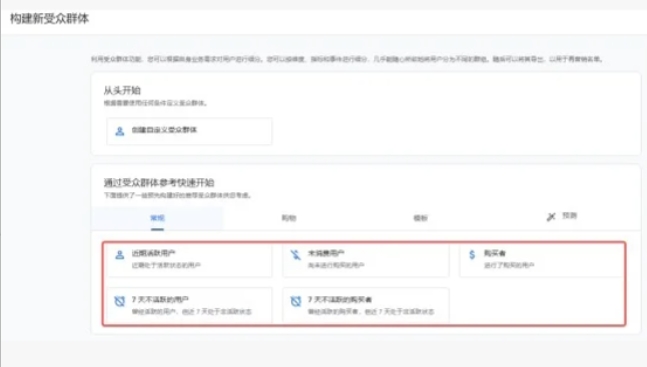Viewport: 647px width, 367px height.
Task: Click the person icon on 近期活跃用户 card
Action: (x=120, y=255)
